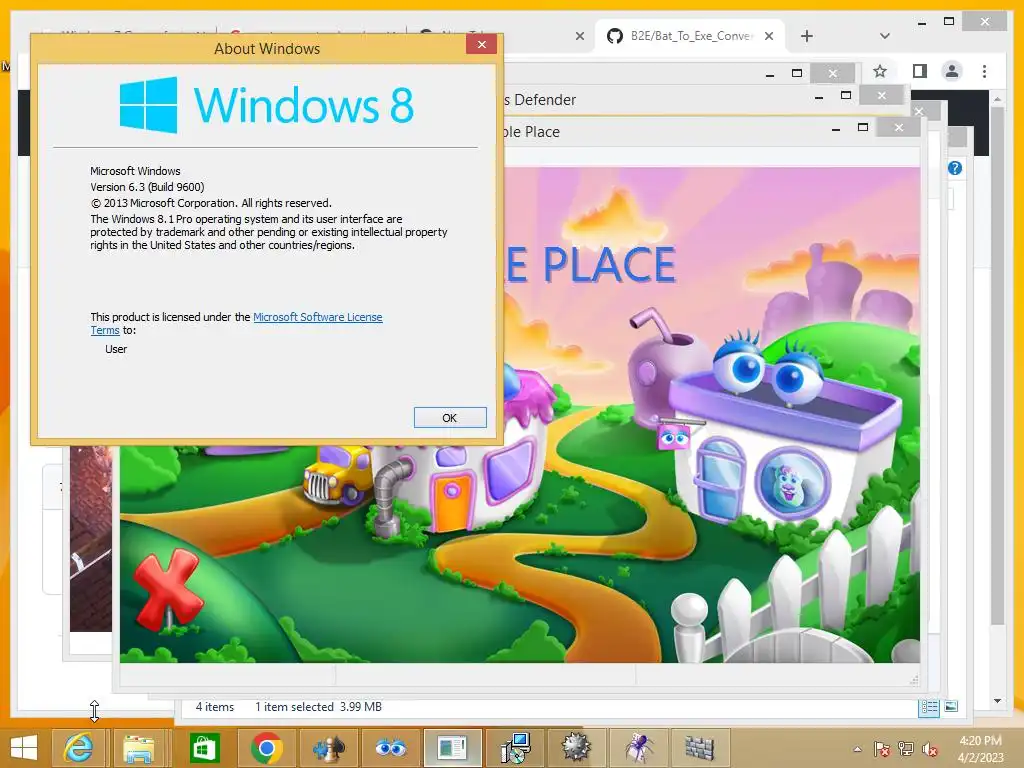The height and width of the screenshot is (768, 1024).
Task: Close the B2E/Bat_To_Exe_Converter Chrome tab
Action: coord(769,36)
